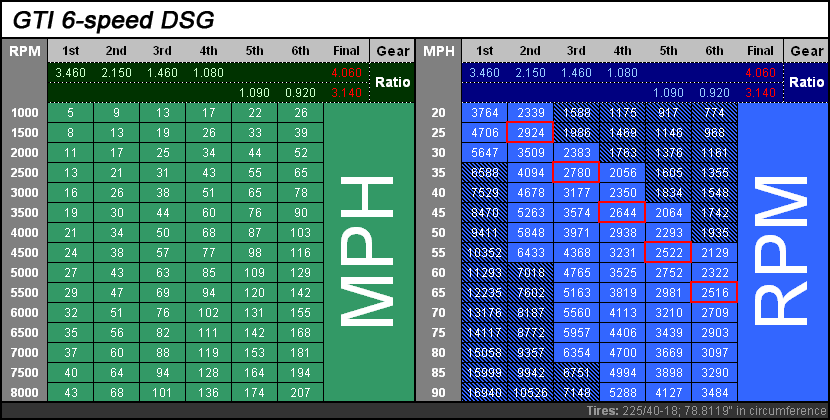Click the "3rd" header in the blue table

576,51
